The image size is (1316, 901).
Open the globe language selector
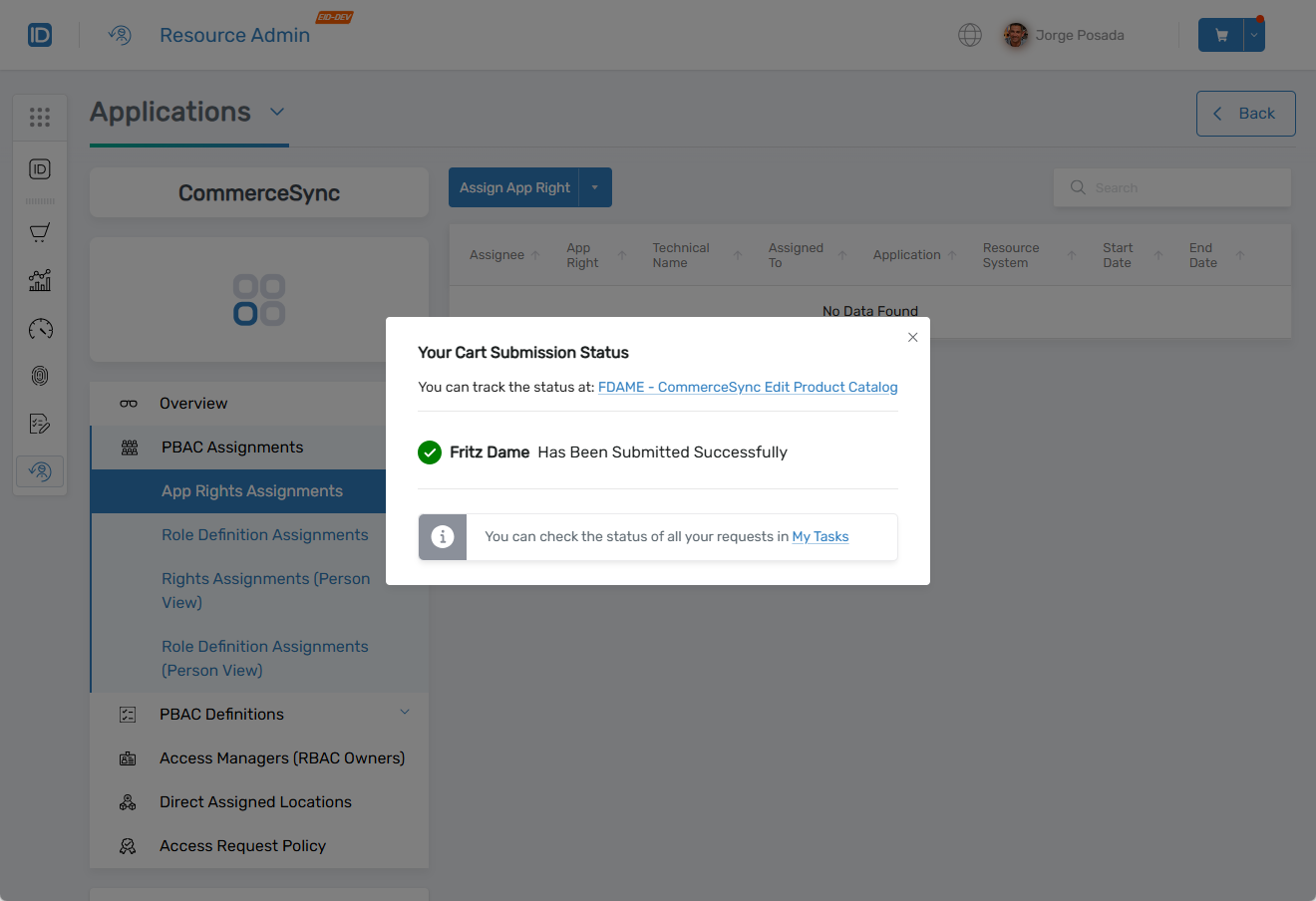pos(969,35)
